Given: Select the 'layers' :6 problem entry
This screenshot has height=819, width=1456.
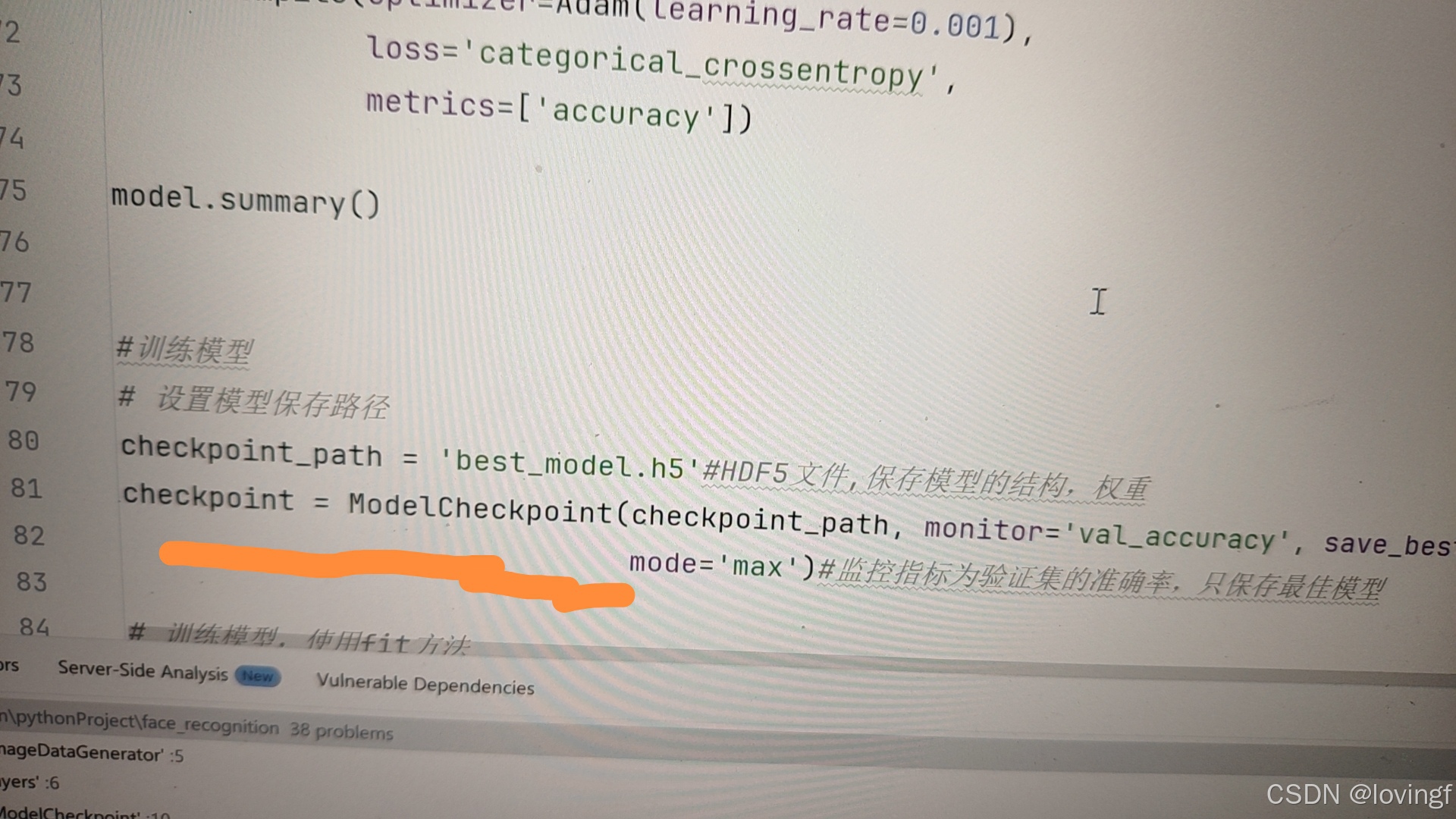Looking at the screenshot, I should point(29,782).
